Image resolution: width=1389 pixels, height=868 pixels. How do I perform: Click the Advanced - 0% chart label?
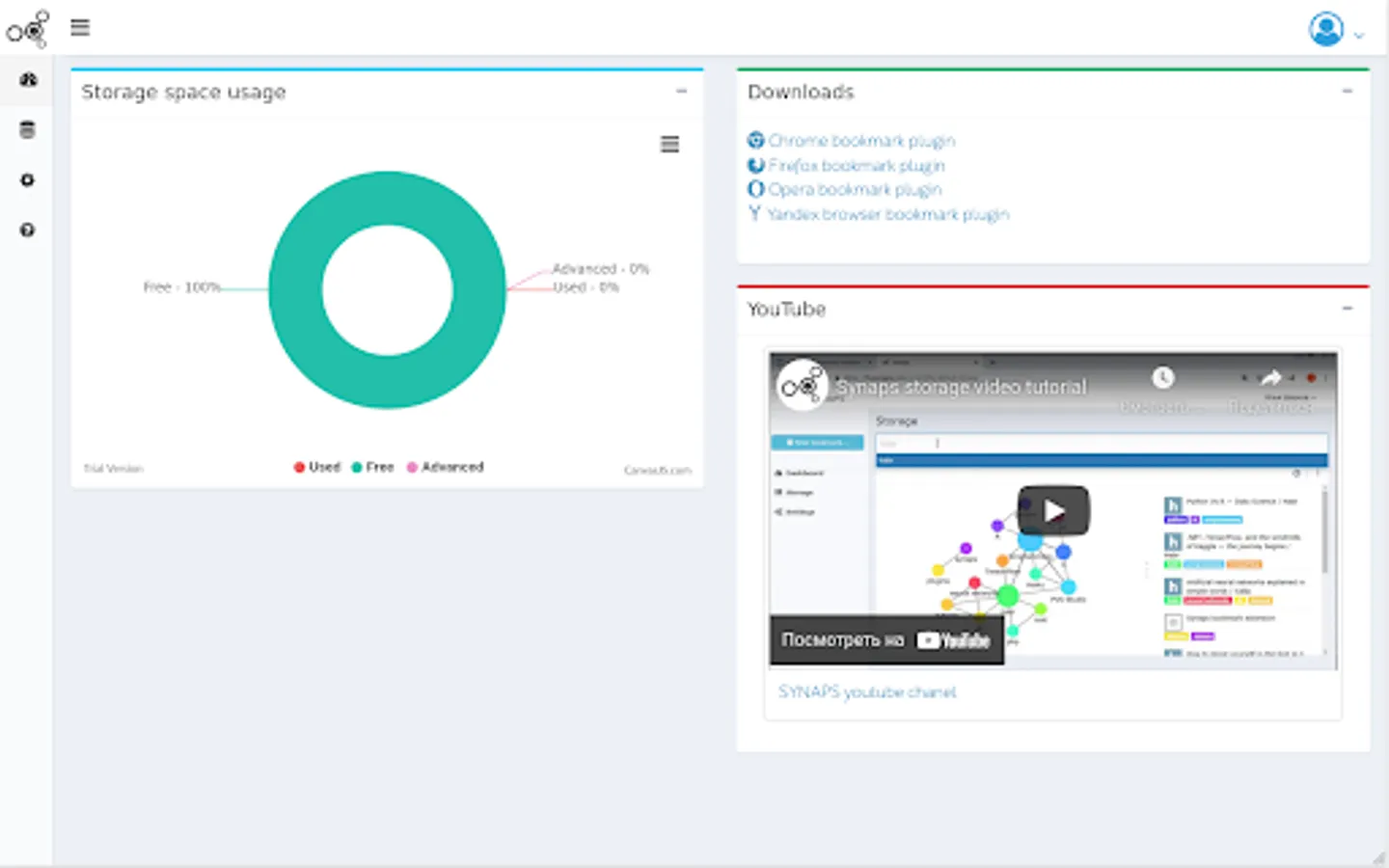coord(600,269)
